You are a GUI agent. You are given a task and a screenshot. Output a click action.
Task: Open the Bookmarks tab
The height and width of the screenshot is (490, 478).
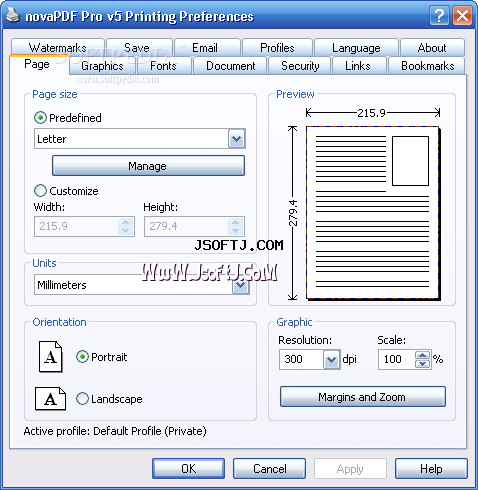[x=428, y=66]
